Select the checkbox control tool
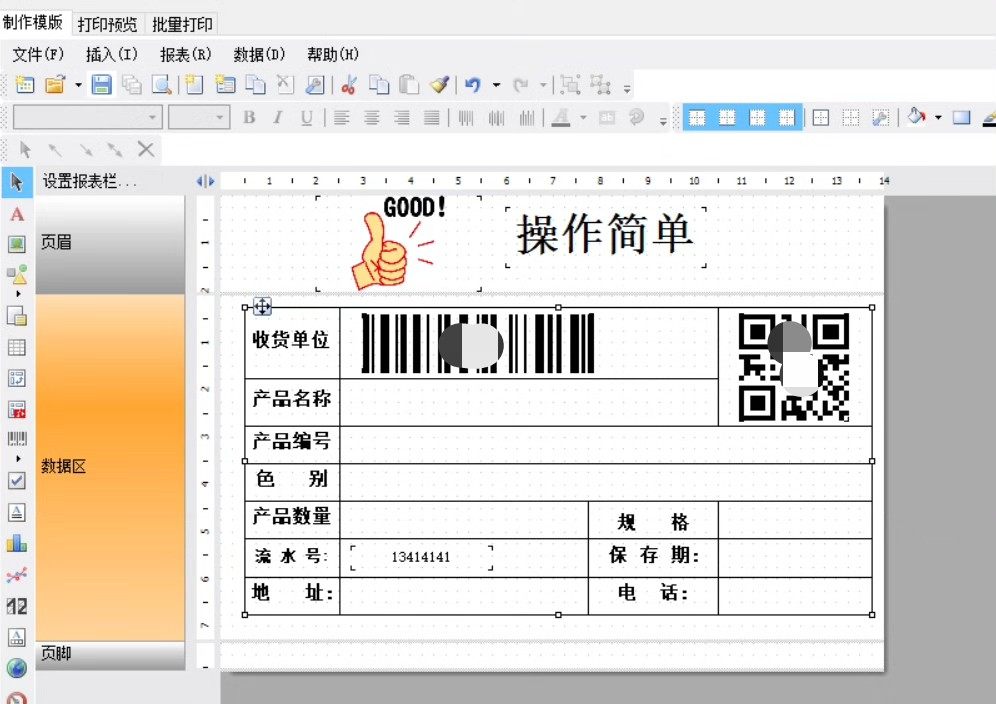The width and height of the screenshot is (996, 704). [x=17, y=480]
